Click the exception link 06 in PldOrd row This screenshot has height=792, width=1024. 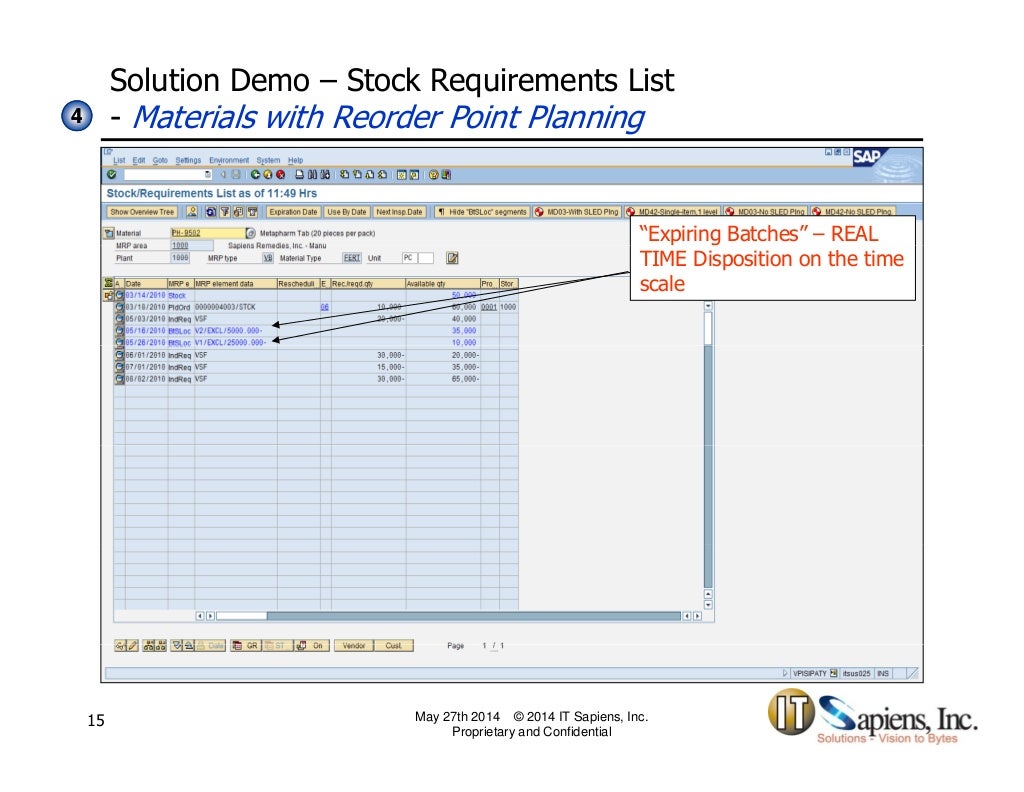[325, 307]
